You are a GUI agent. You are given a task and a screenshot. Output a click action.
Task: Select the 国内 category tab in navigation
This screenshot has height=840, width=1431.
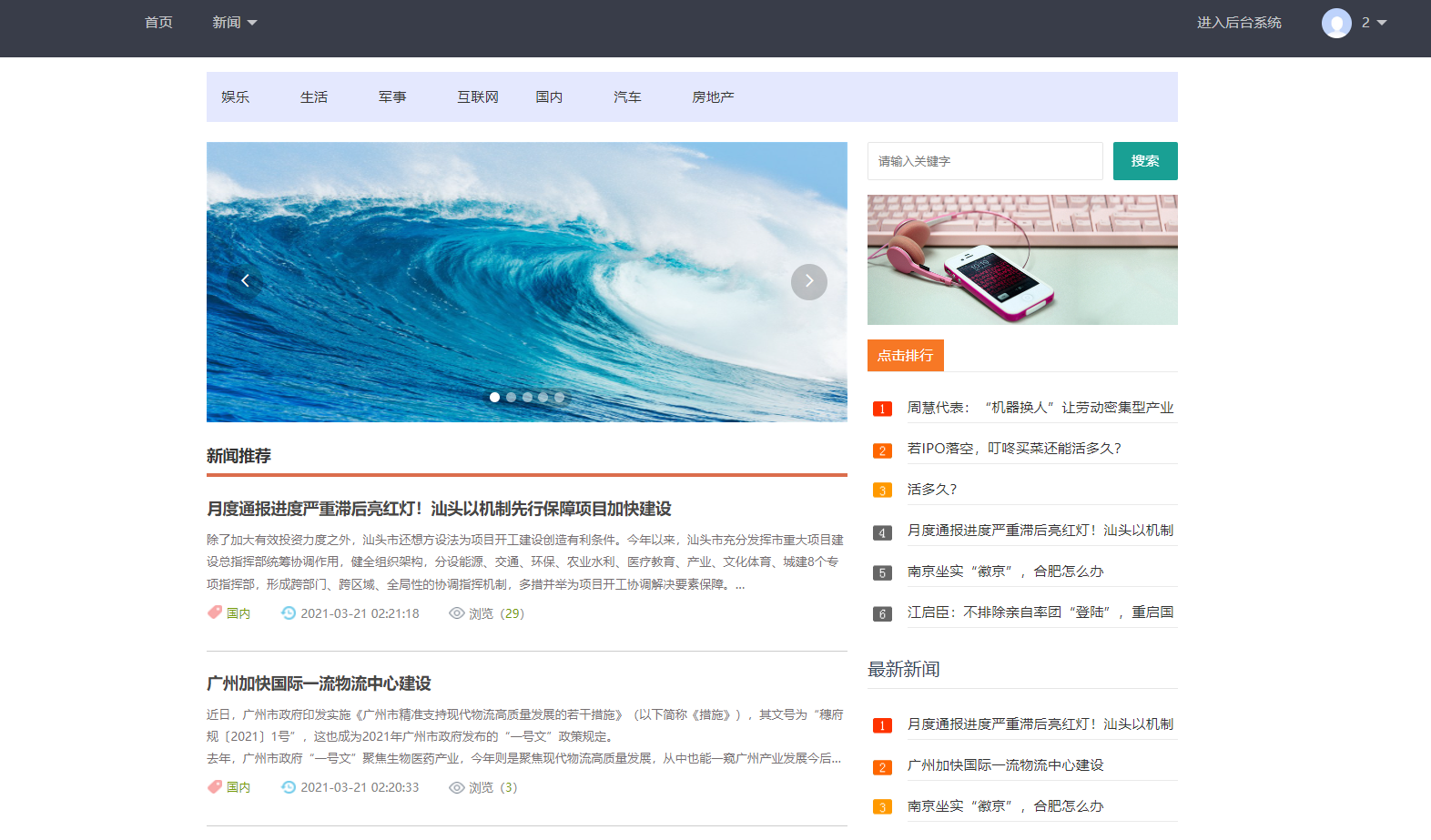click(549, 96)
